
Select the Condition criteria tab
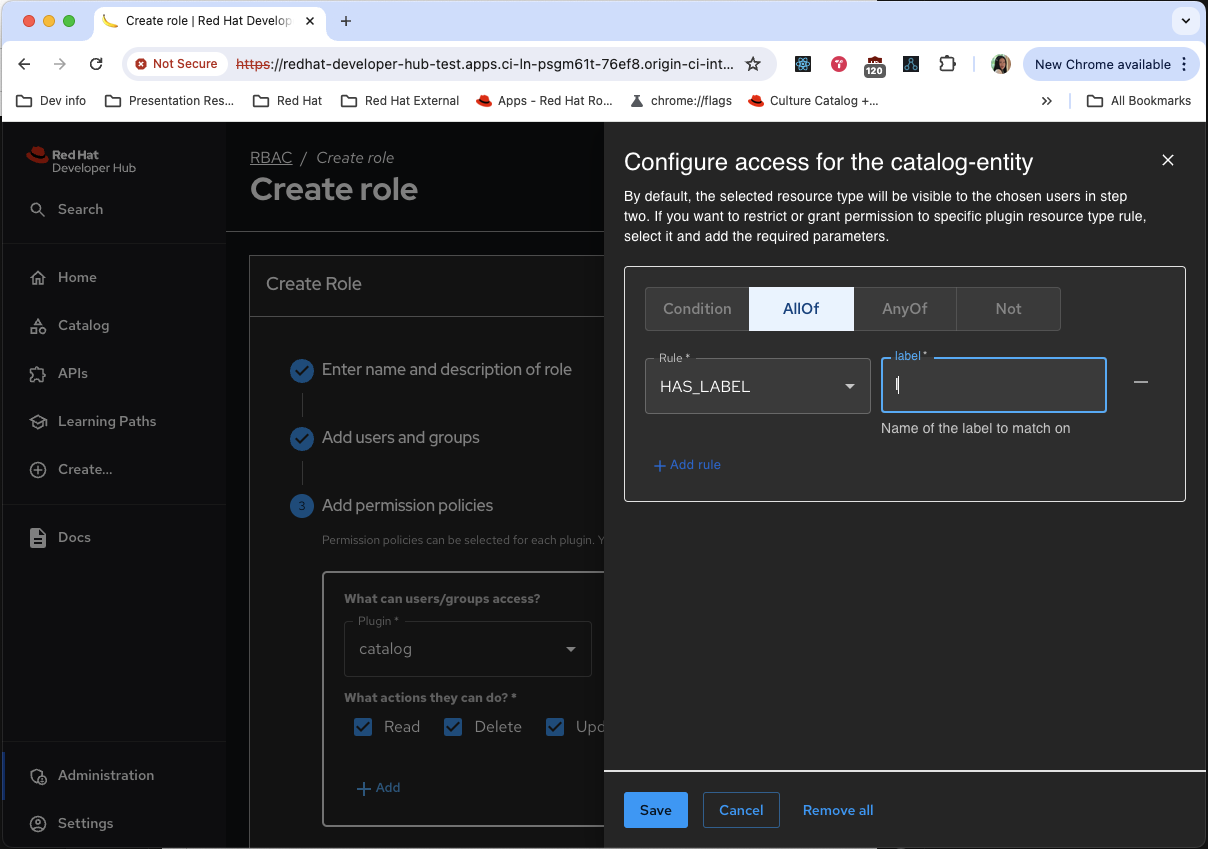(697, 309)
